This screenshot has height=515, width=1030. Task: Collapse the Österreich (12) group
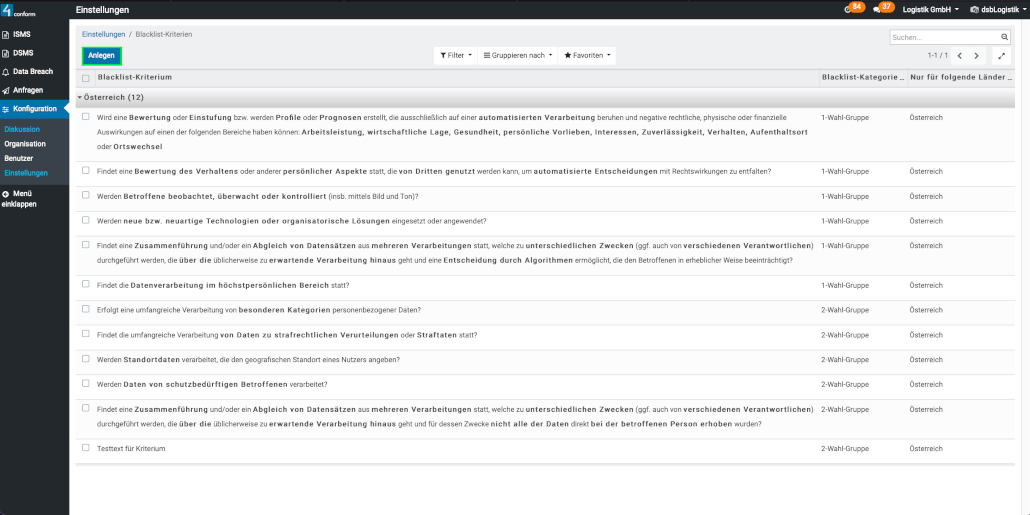tap(110, 97)
